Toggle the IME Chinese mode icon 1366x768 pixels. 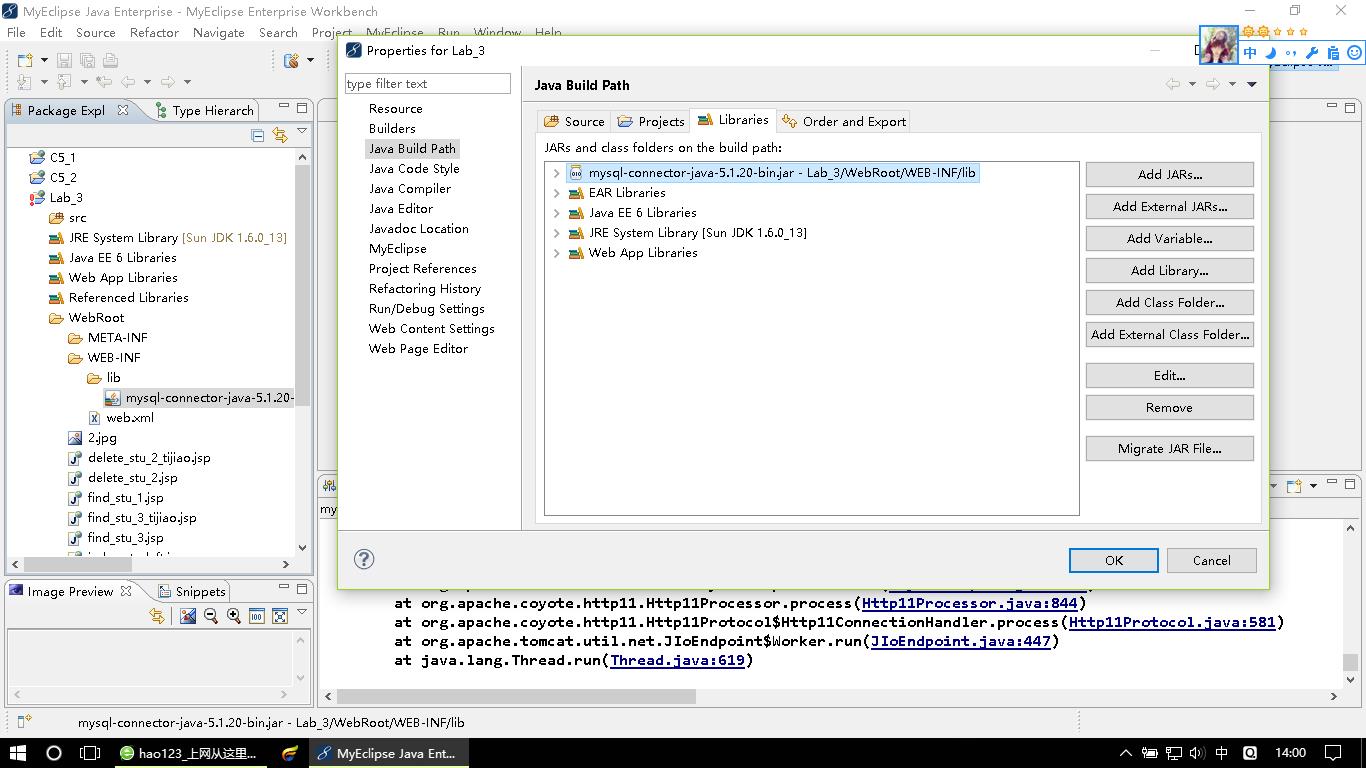1250,53
